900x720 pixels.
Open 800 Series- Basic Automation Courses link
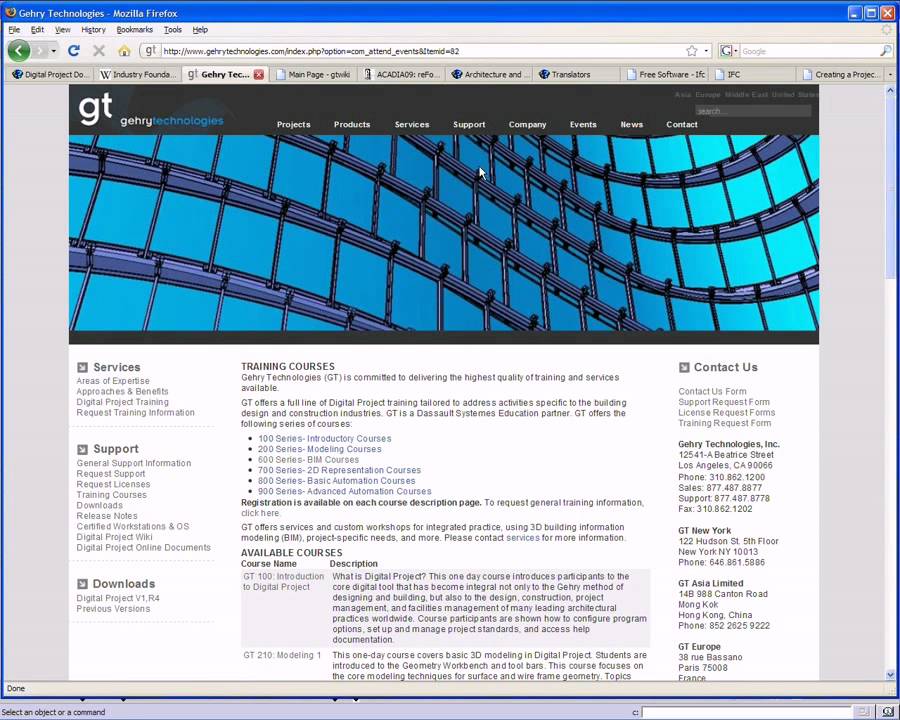pyautogui.click(x=336, y=481)
